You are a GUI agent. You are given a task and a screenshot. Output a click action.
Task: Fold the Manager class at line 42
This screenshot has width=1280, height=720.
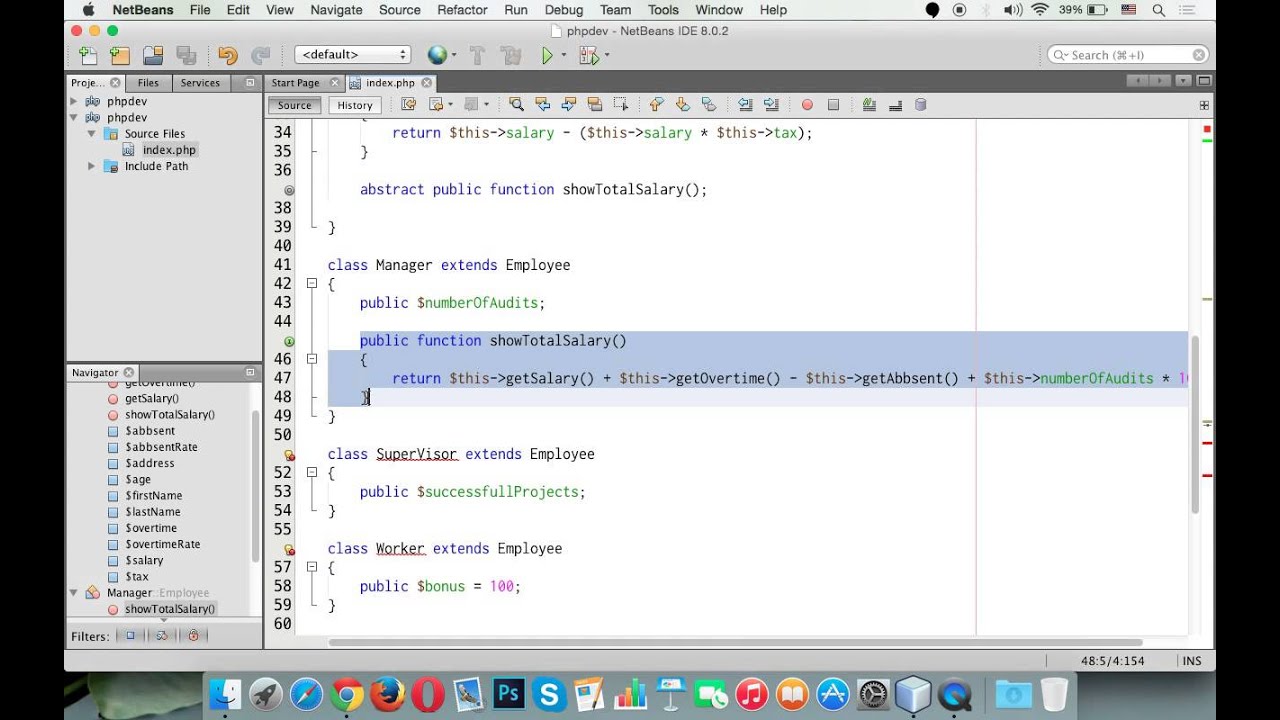312,284
